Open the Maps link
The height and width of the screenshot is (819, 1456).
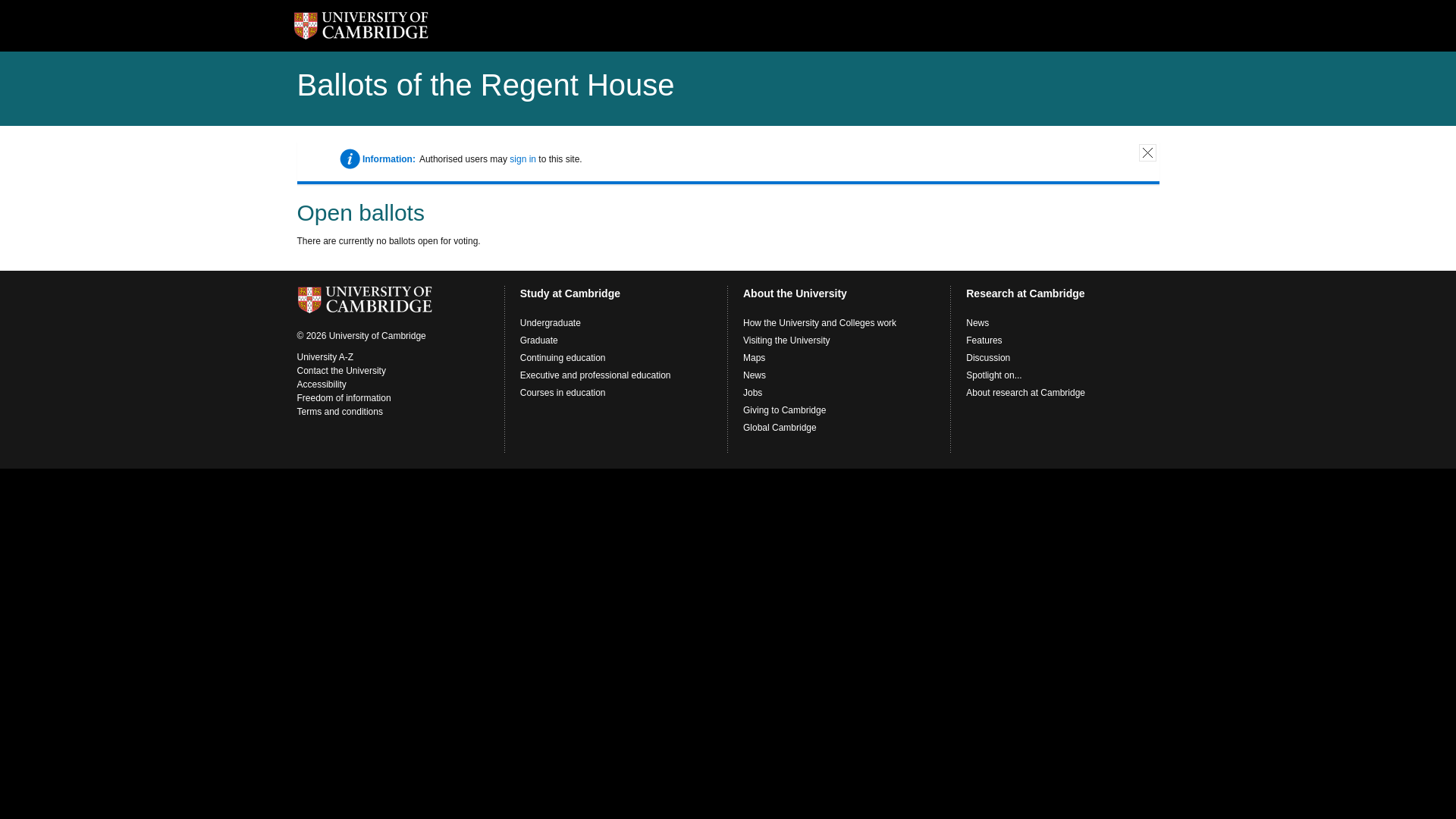click(755, 358)
